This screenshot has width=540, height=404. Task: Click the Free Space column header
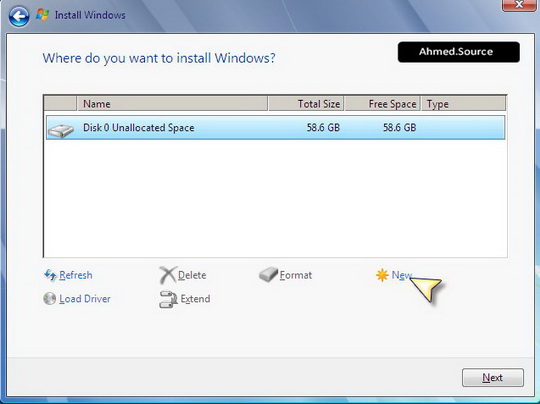382,104
